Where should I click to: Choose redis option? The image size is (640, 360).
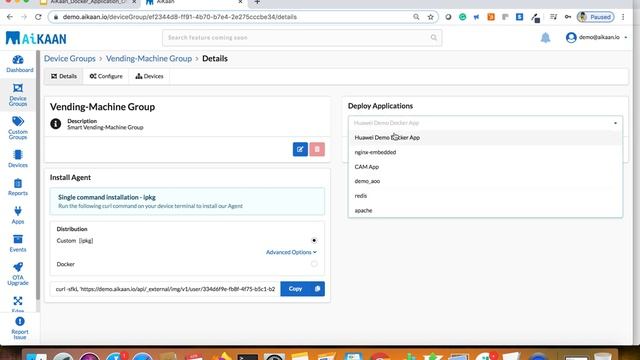pyautogui.click(x=485, y=196)
